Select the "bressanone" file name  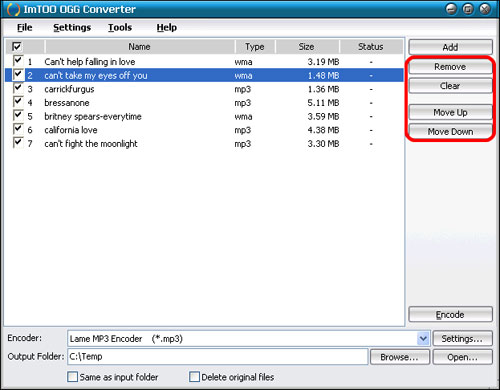67,103
